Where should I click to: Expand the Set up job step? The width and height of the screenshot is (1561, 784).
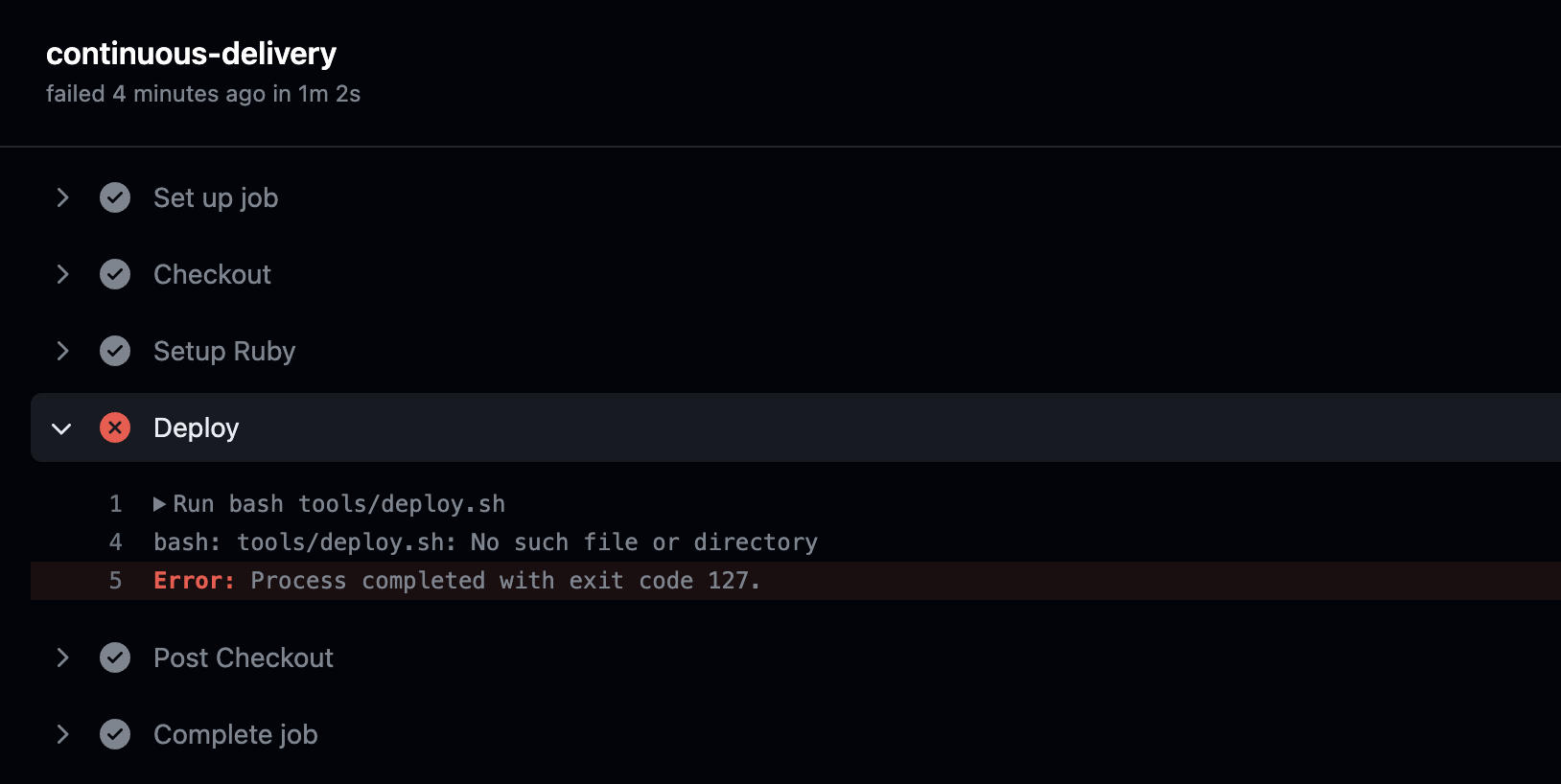click(x=62, y=197)
